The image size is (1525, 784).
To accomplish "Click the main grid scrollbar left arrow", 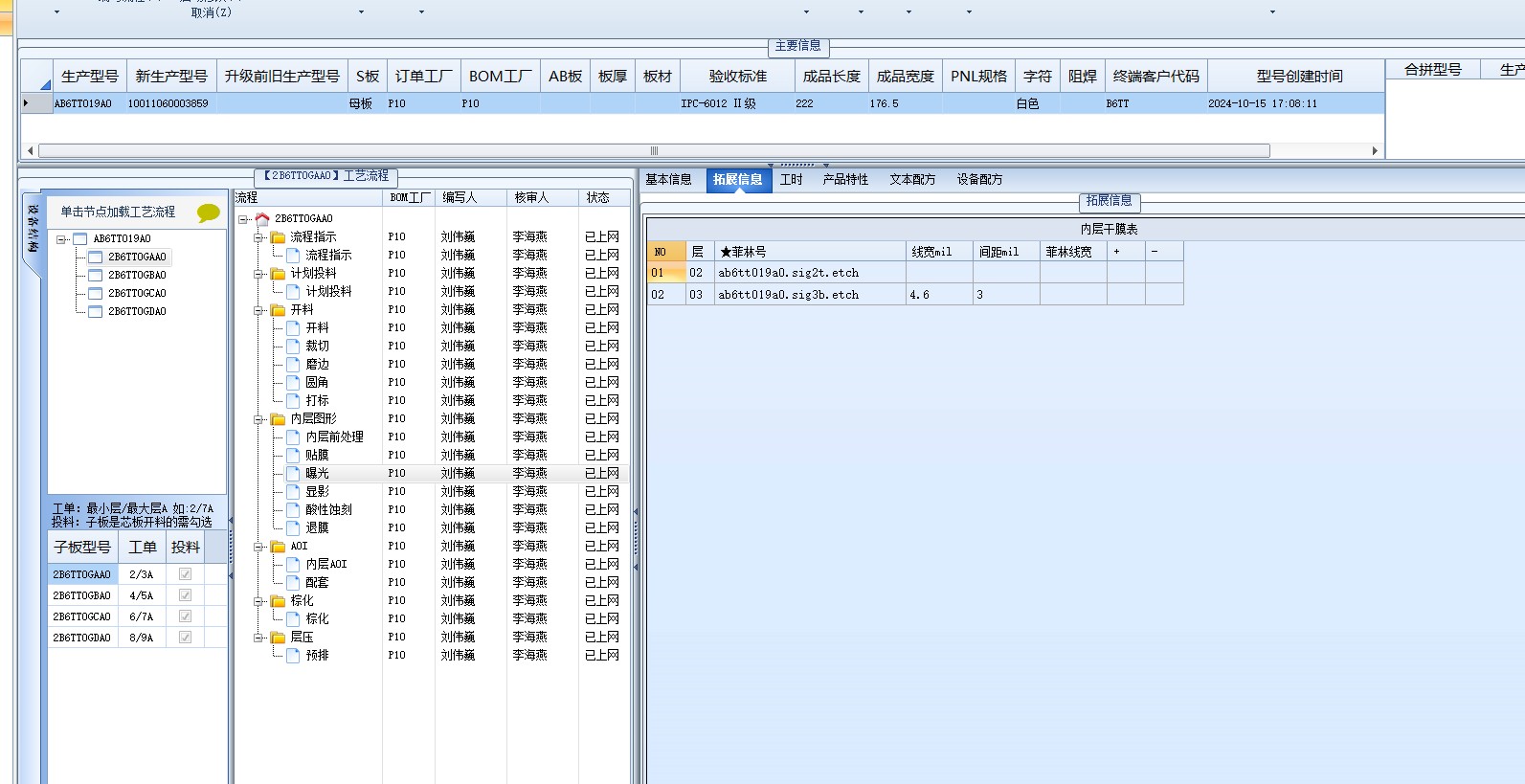I will (30, 150).
